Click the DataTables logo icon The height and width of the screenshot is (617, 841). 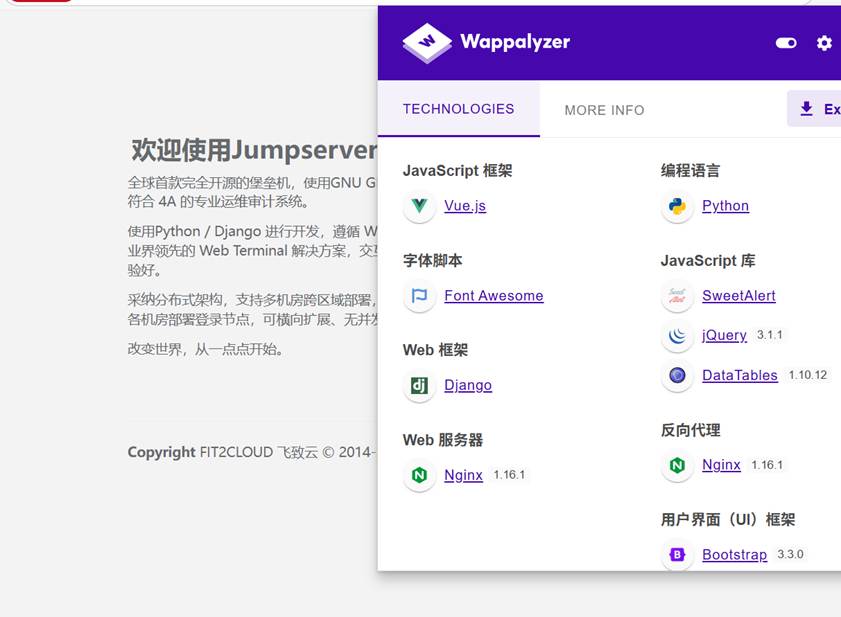(677, 375)
